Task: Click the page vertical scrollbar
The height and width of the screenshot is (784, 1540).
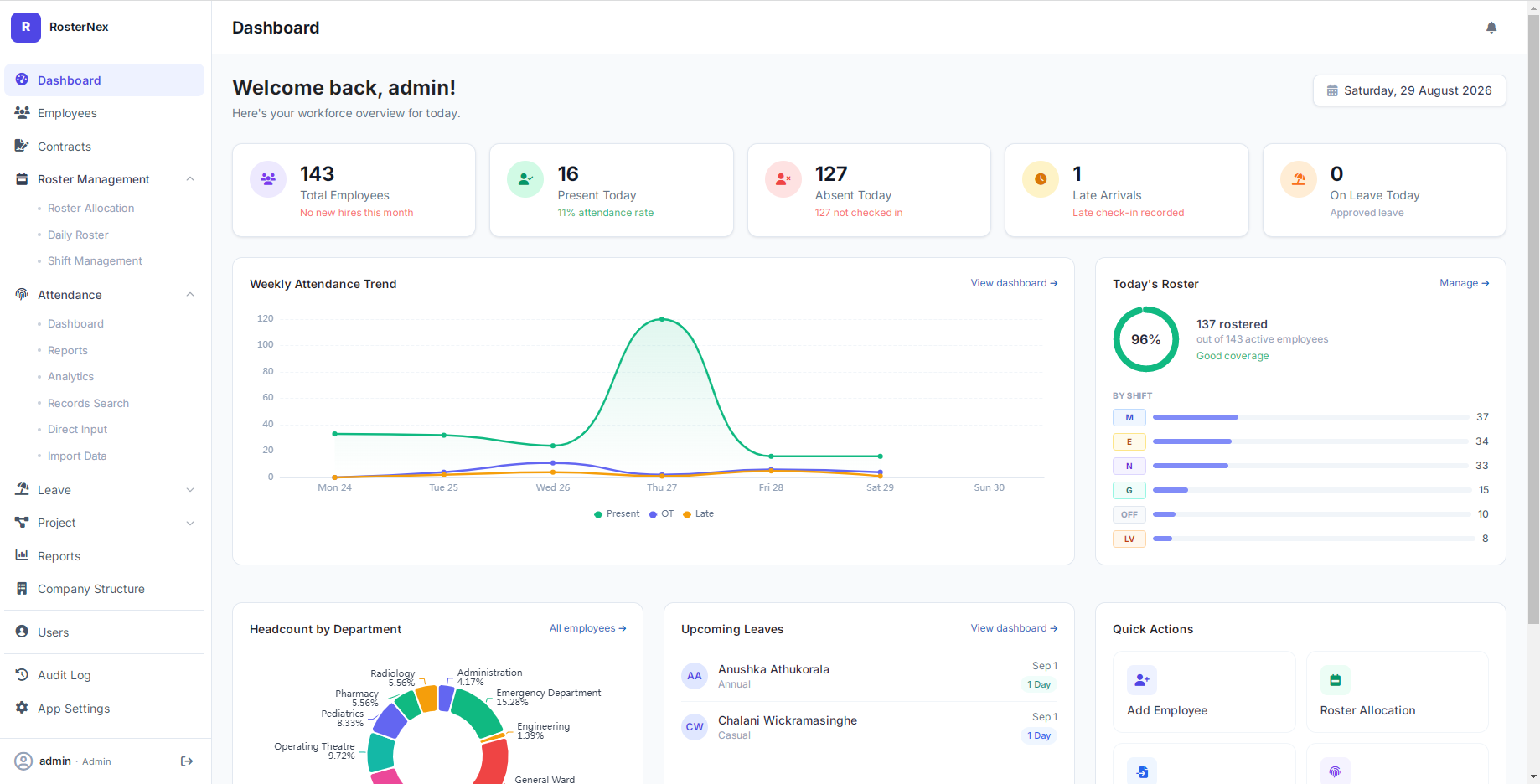Action: pyautogui.click(x=1533, y=318)
